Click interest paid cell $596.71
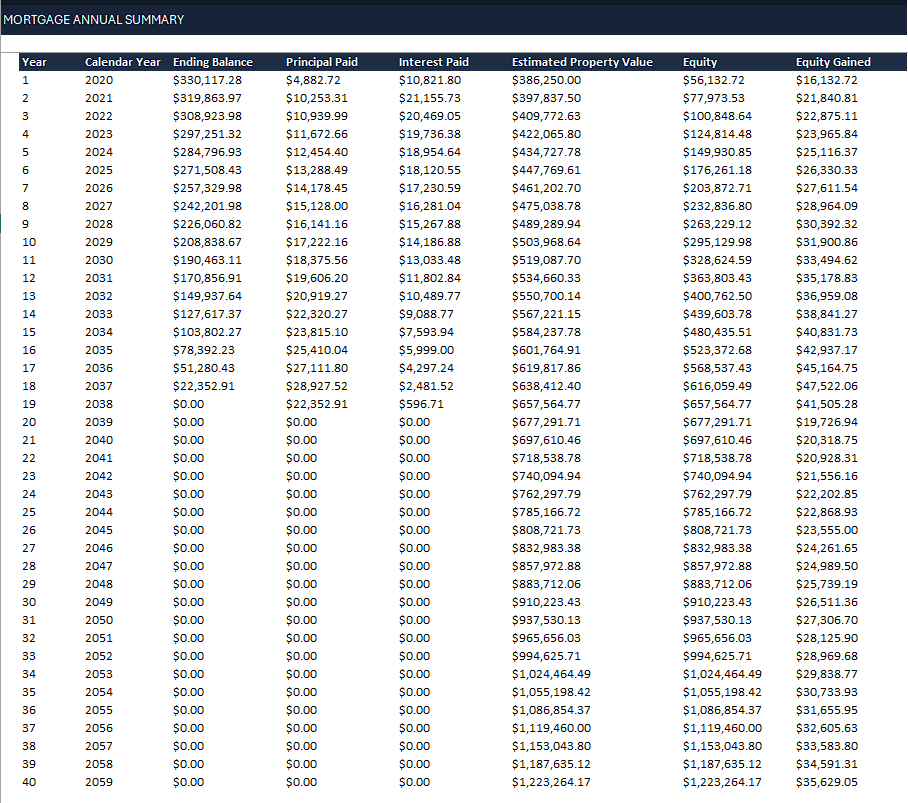 [420, 404]
